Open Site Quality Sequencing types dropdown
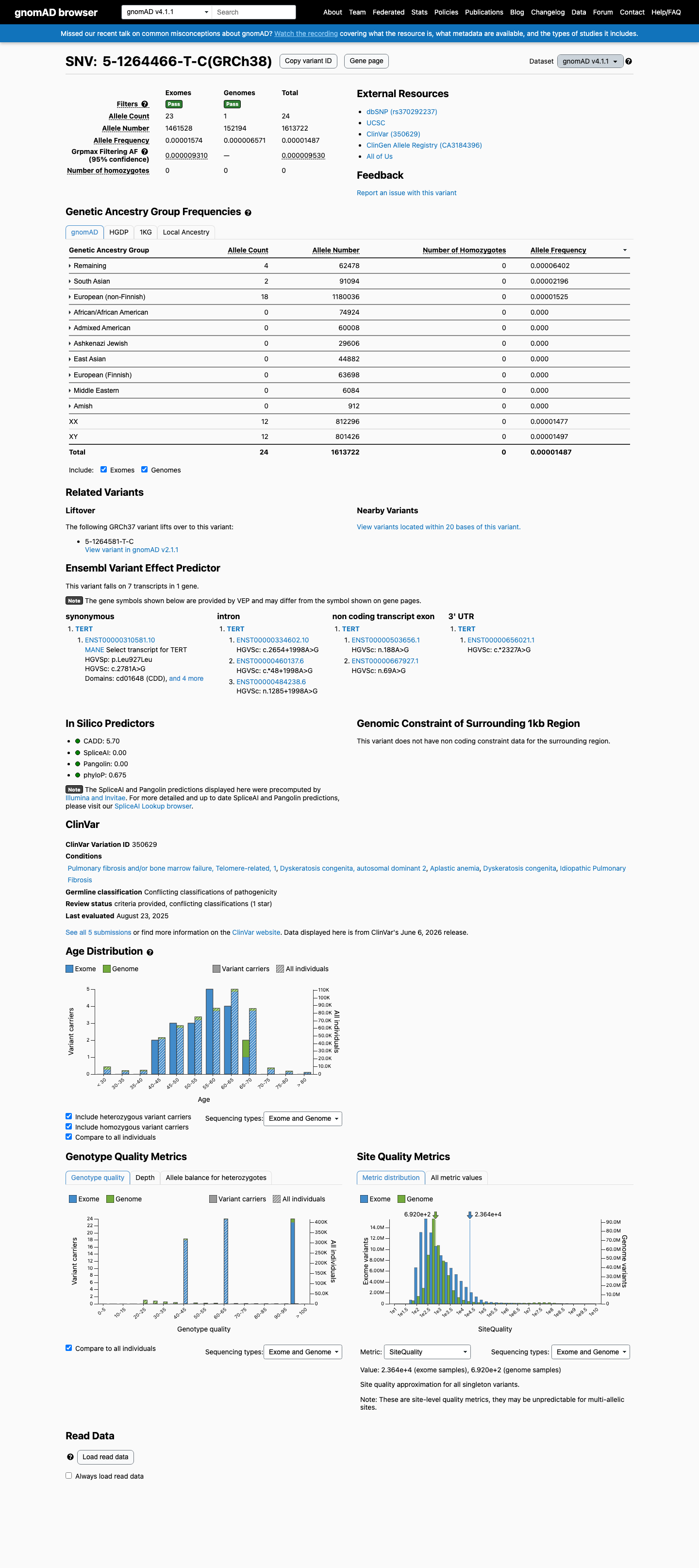The image size is (699, 1568). tap(591, 1352)
